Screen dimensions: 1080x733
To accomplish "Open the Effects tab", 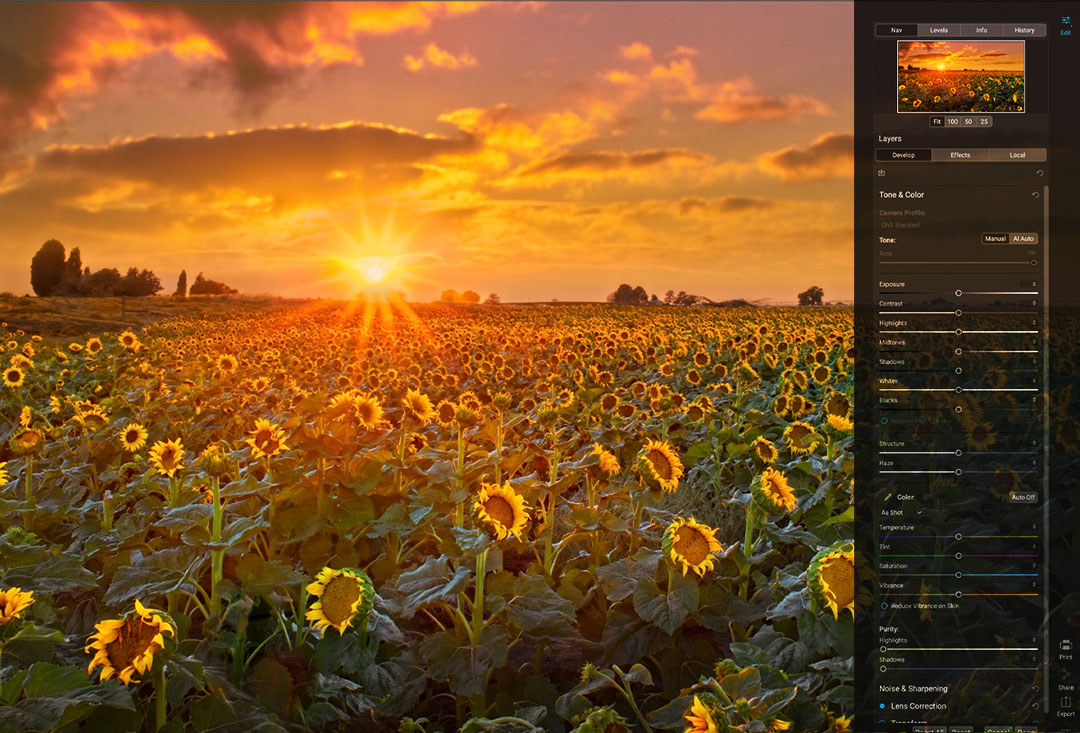I will [x=960, y=155].
